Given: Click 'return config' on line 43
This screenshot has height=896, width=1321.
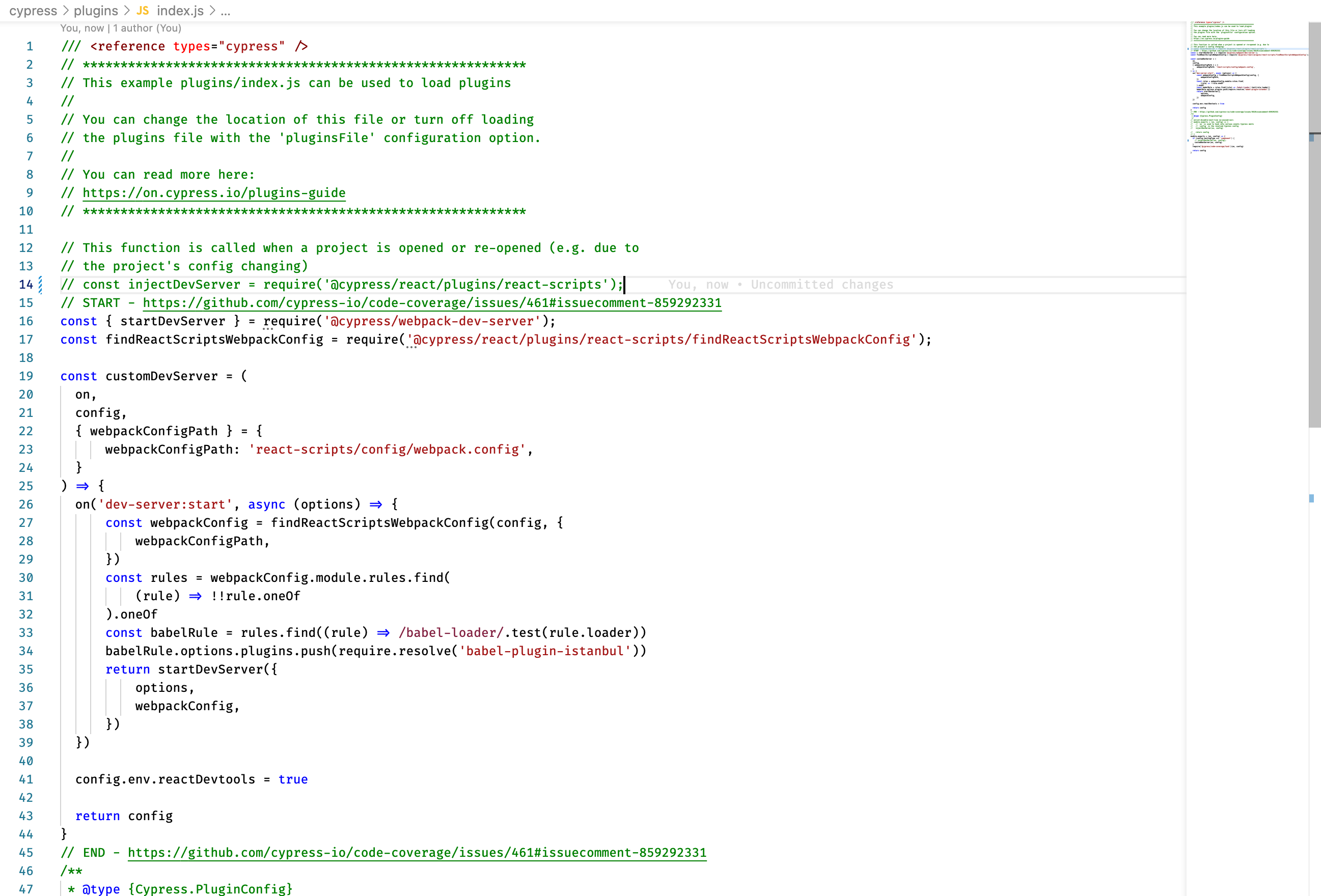Looking at the screenshot, I should point(124,816).
